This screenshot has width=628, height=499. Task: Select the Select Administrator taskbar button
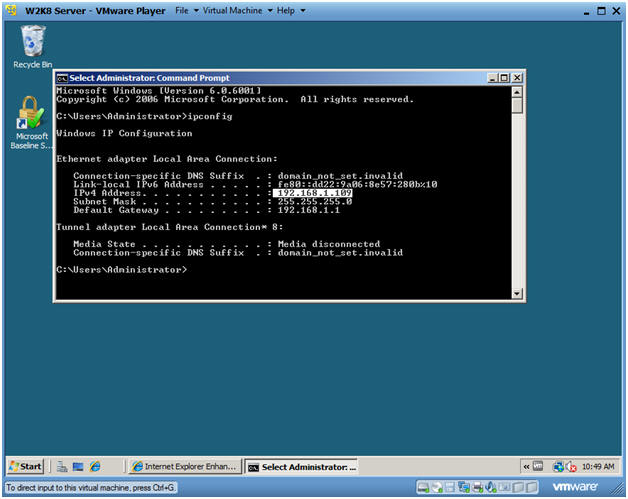pyautogui.click(x=301, y=467)
